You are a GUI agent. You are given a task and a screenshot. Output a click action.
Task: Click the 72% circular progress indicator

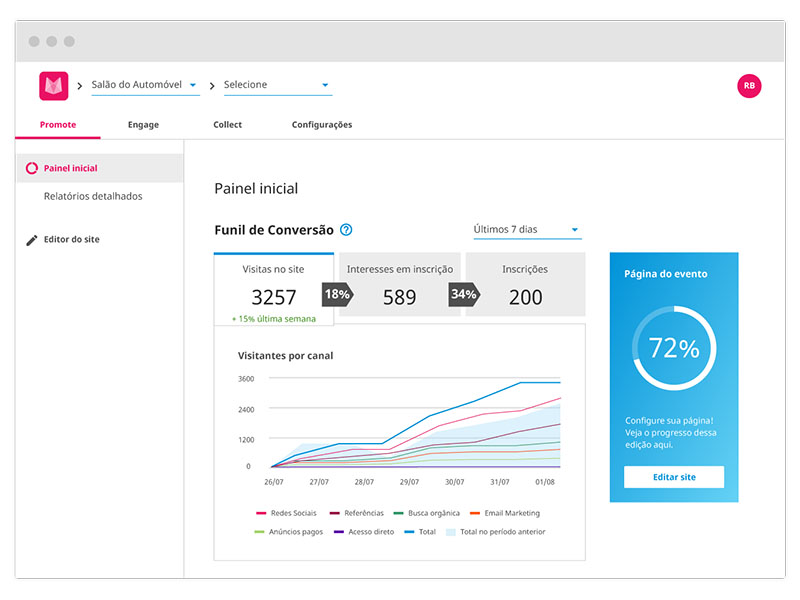(674, 348)
